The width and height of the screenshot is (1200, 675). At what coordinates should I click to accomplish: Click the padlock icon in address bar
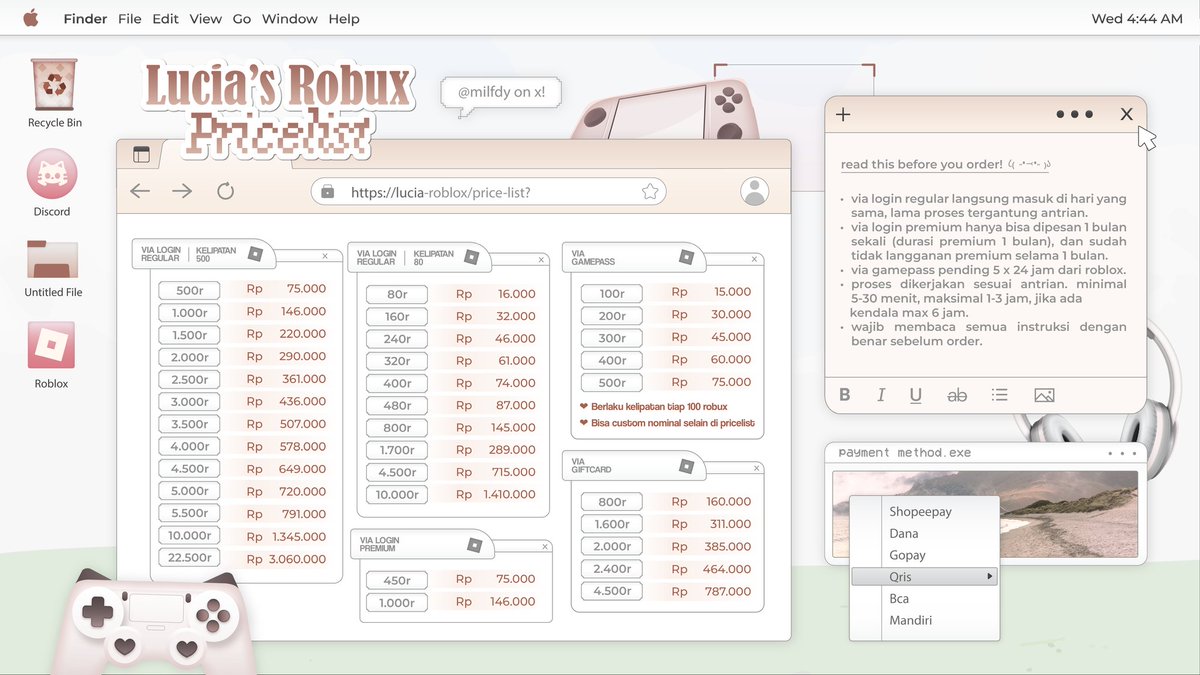coord(328,192)
